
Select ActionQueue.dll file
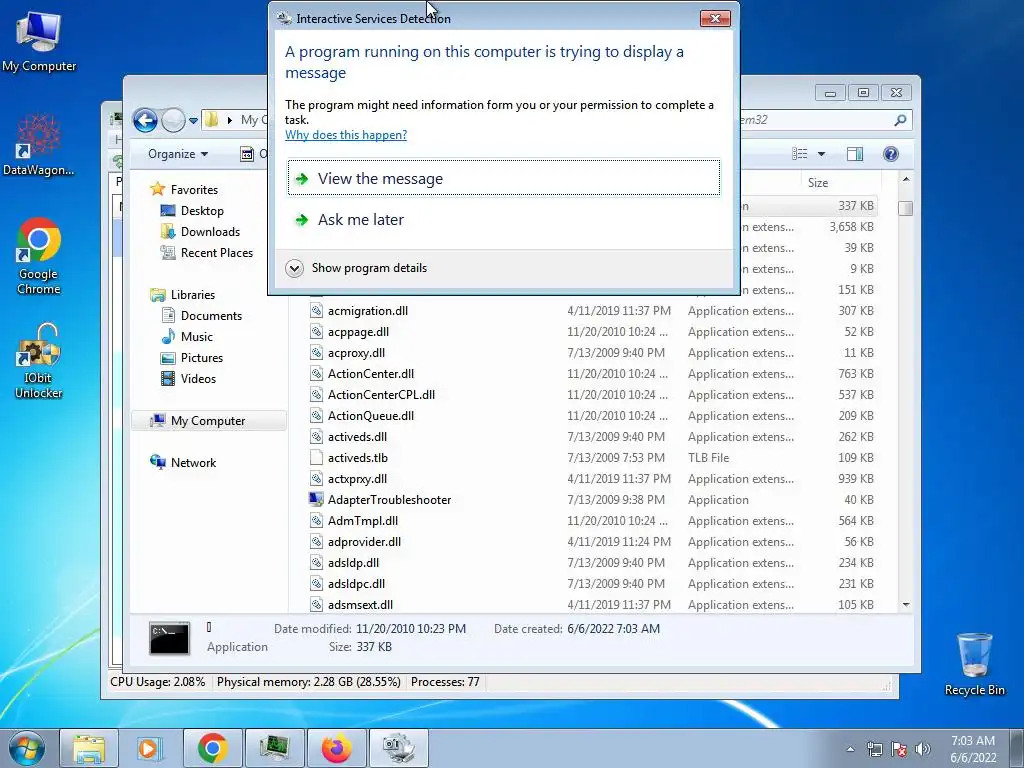coord(592,415)
